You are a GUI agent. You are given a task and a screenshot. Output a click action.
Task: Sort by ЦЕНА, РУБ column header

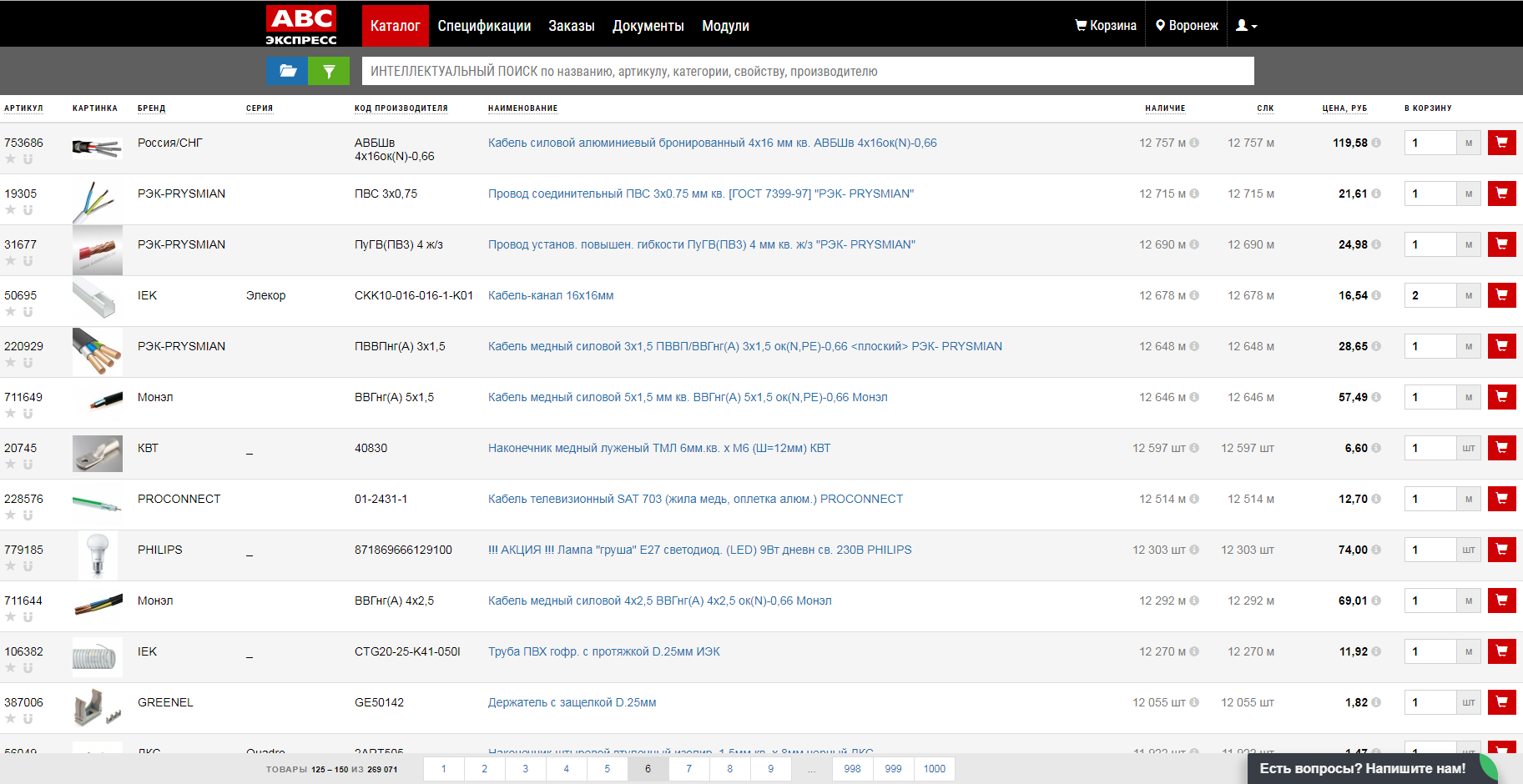pyautogui.click(x=1344, y=108)
